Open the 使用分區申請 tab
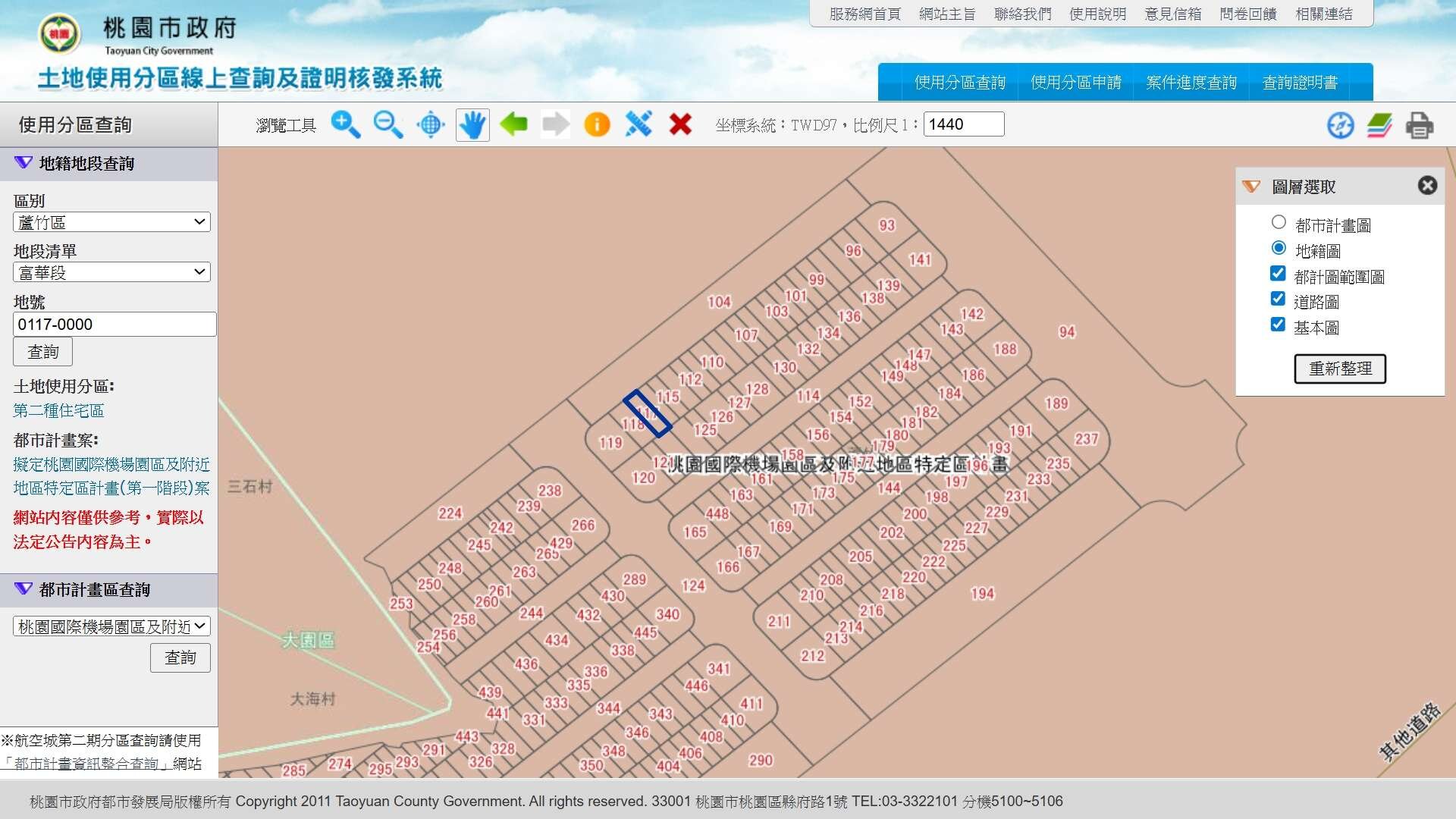The width and height of the screenshot is (1456, 819). [x=1075, y=83]
